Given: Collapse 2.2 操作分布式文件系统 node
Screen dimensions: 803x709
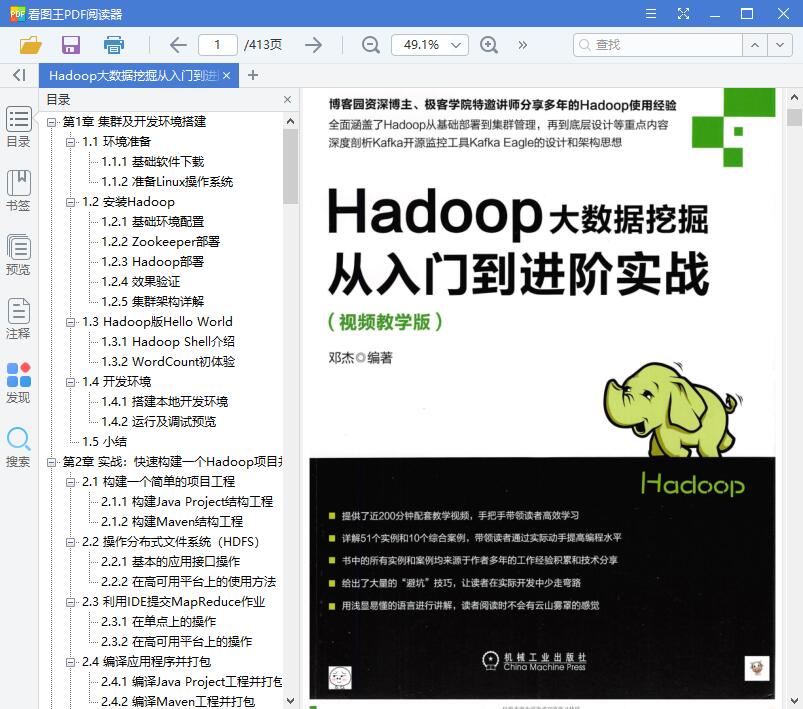Looking at the screenshot, I should coord(71,542).
